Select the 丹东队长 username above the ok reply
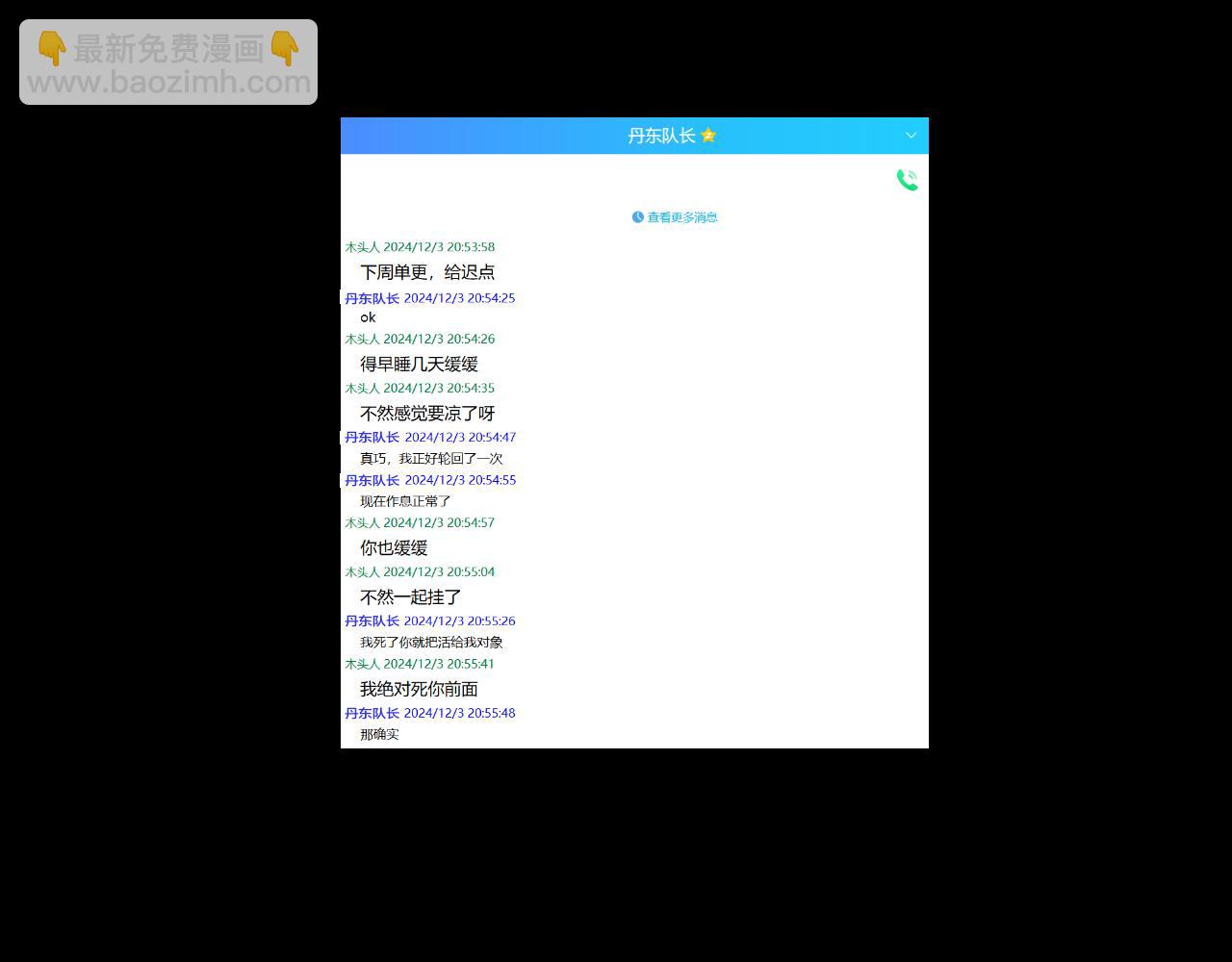This screenshot has height=962, width=1232. pos(372,298)
